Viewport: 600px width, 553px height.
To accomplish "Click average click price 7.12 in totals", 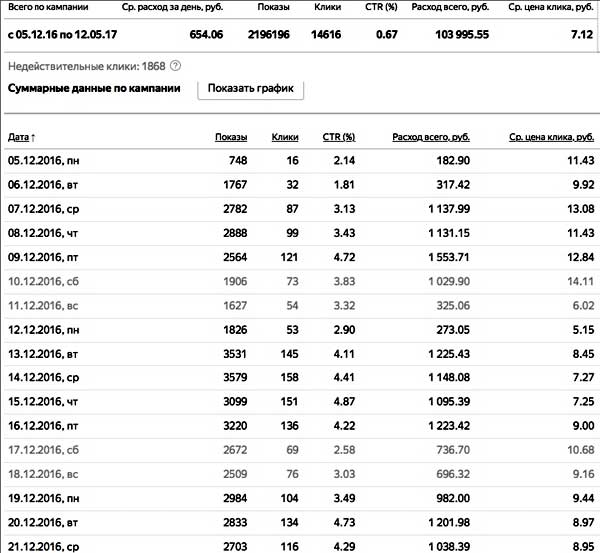I will [x=582, y=34].
